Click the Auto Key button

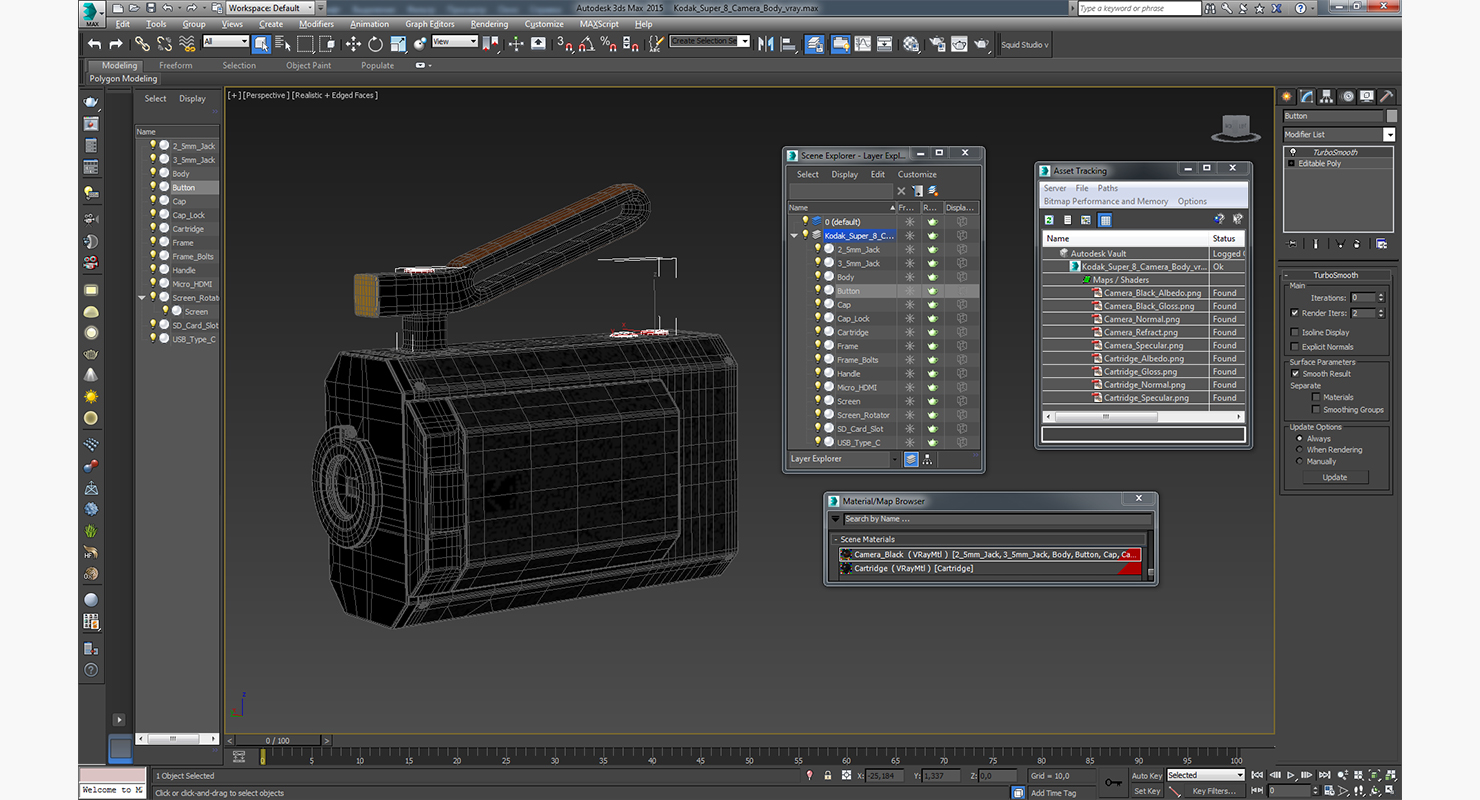tap(1147, 775)
